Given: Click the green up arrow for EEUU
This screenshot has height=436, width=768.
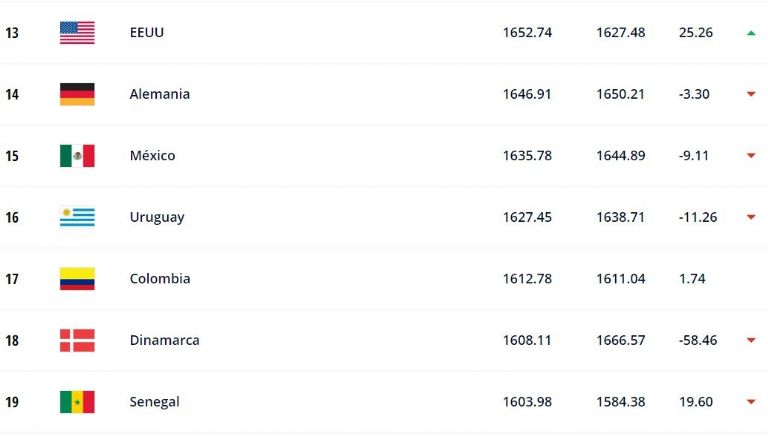Looking at the screenshot, I should click(x=750, y=33).
